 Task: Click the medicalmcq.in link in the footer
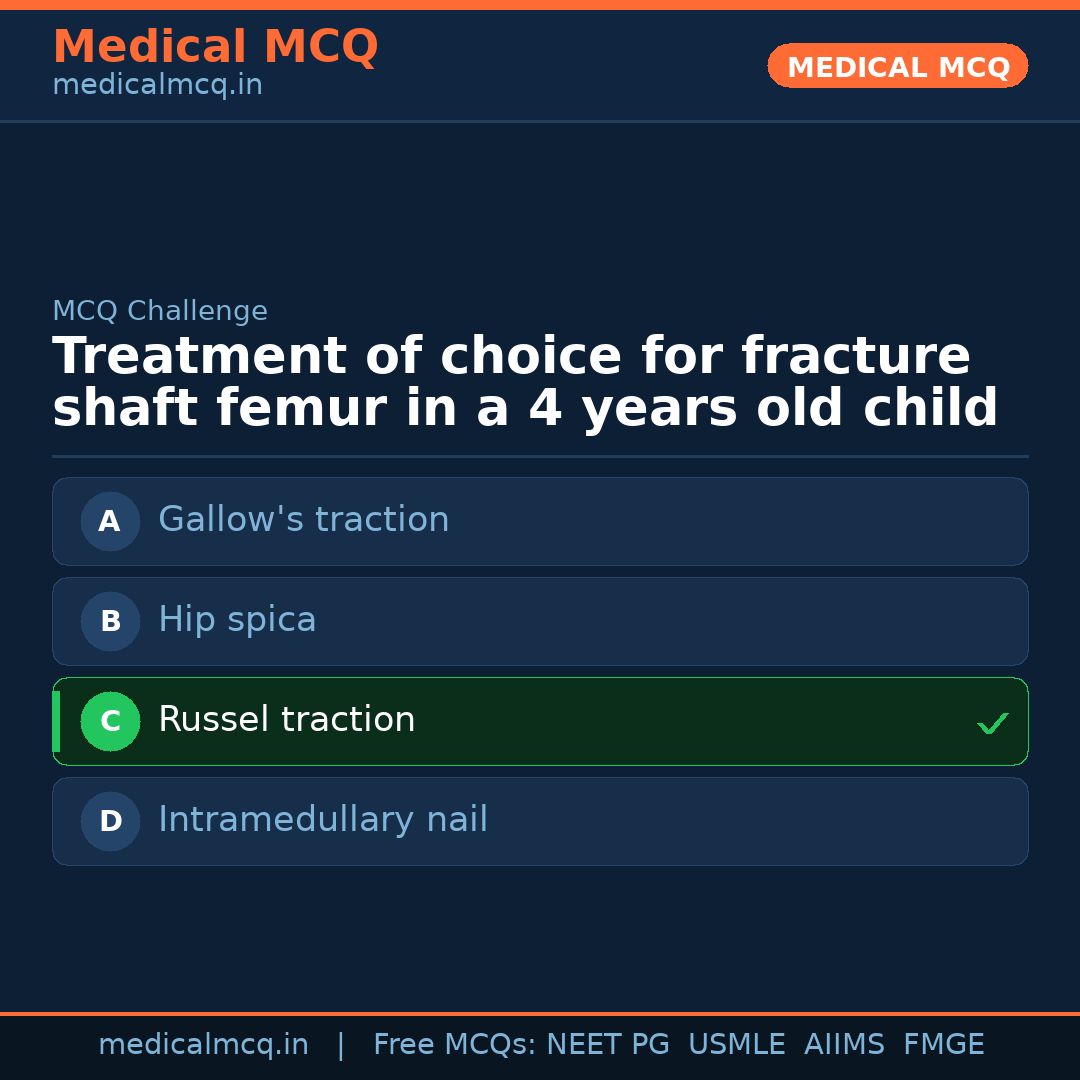203,1044
